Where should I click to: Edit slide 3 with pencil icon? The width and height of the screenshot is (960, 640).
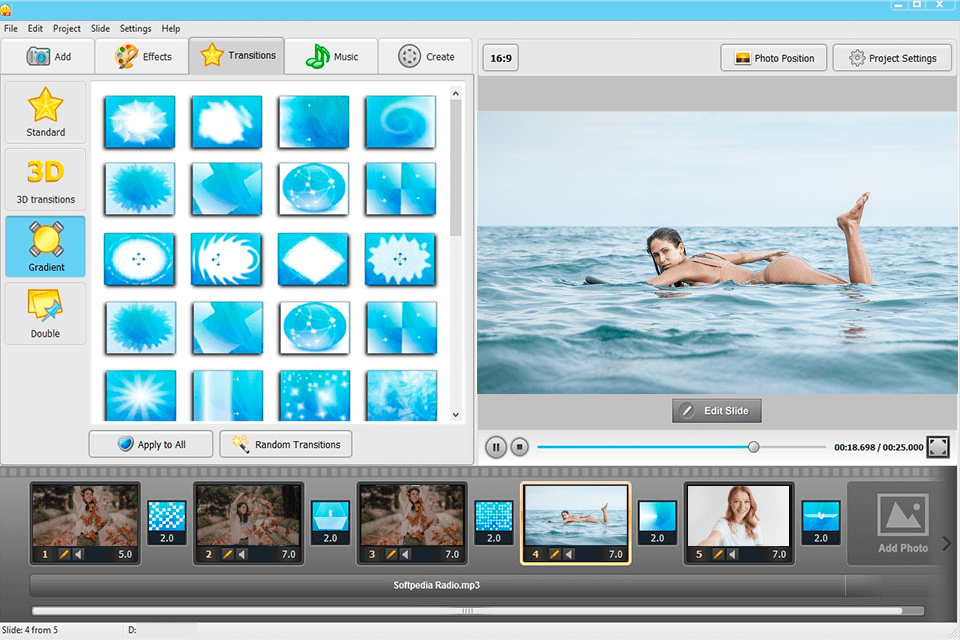tap(391, 554)
